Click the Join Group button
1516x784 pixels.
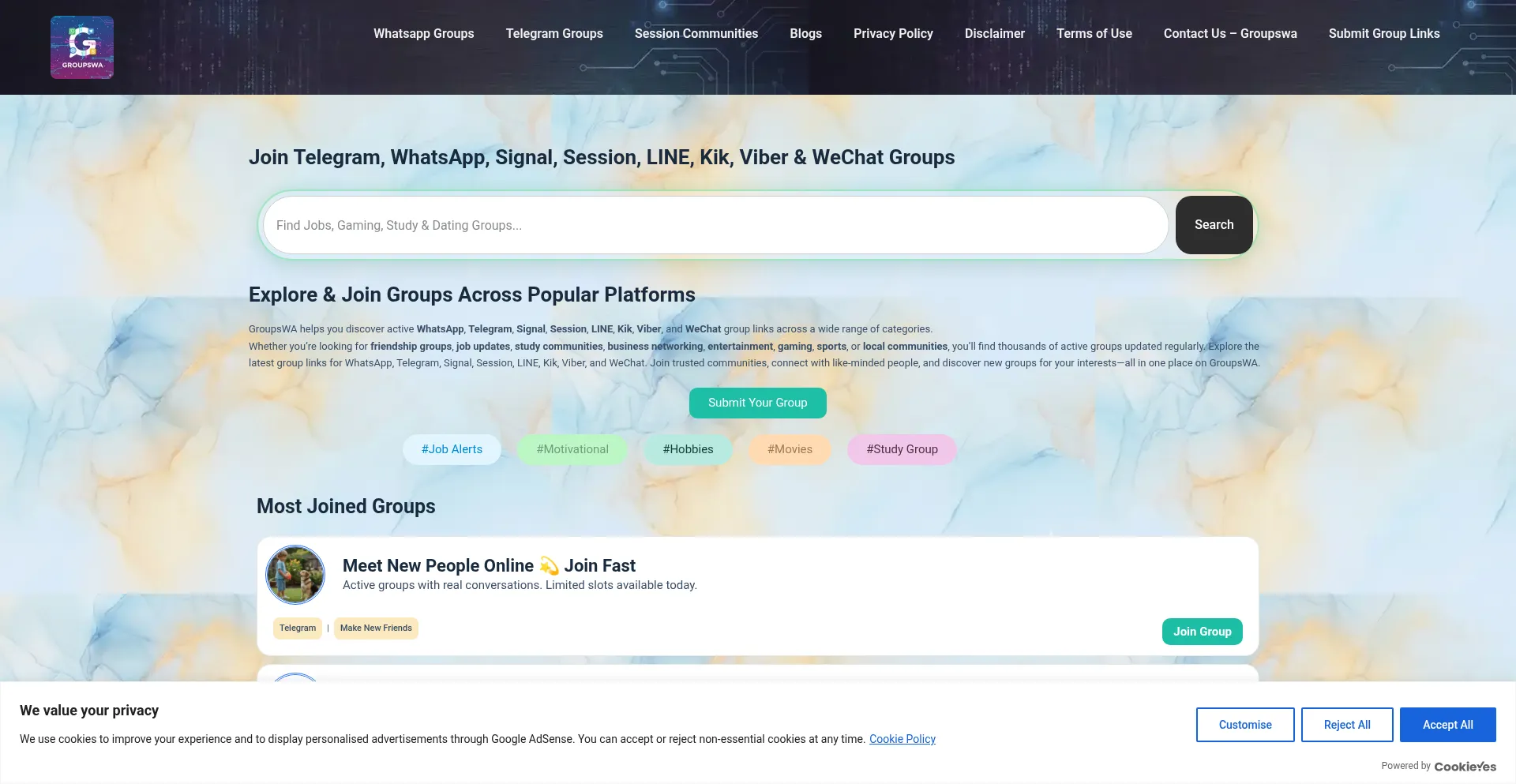pos(1203,632)
